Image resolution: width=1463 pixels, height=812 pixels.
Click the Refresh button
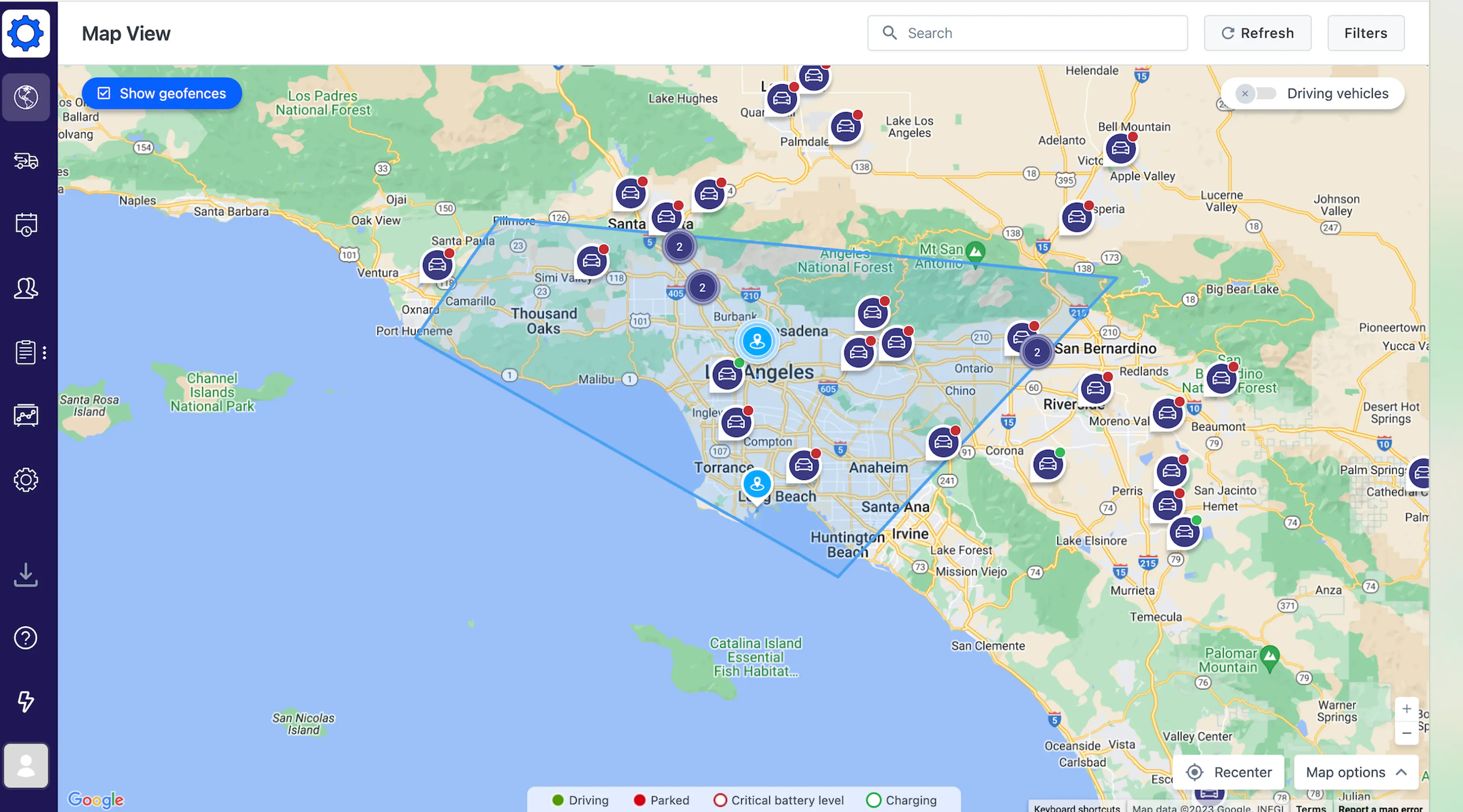click(x=1258, y=33)
